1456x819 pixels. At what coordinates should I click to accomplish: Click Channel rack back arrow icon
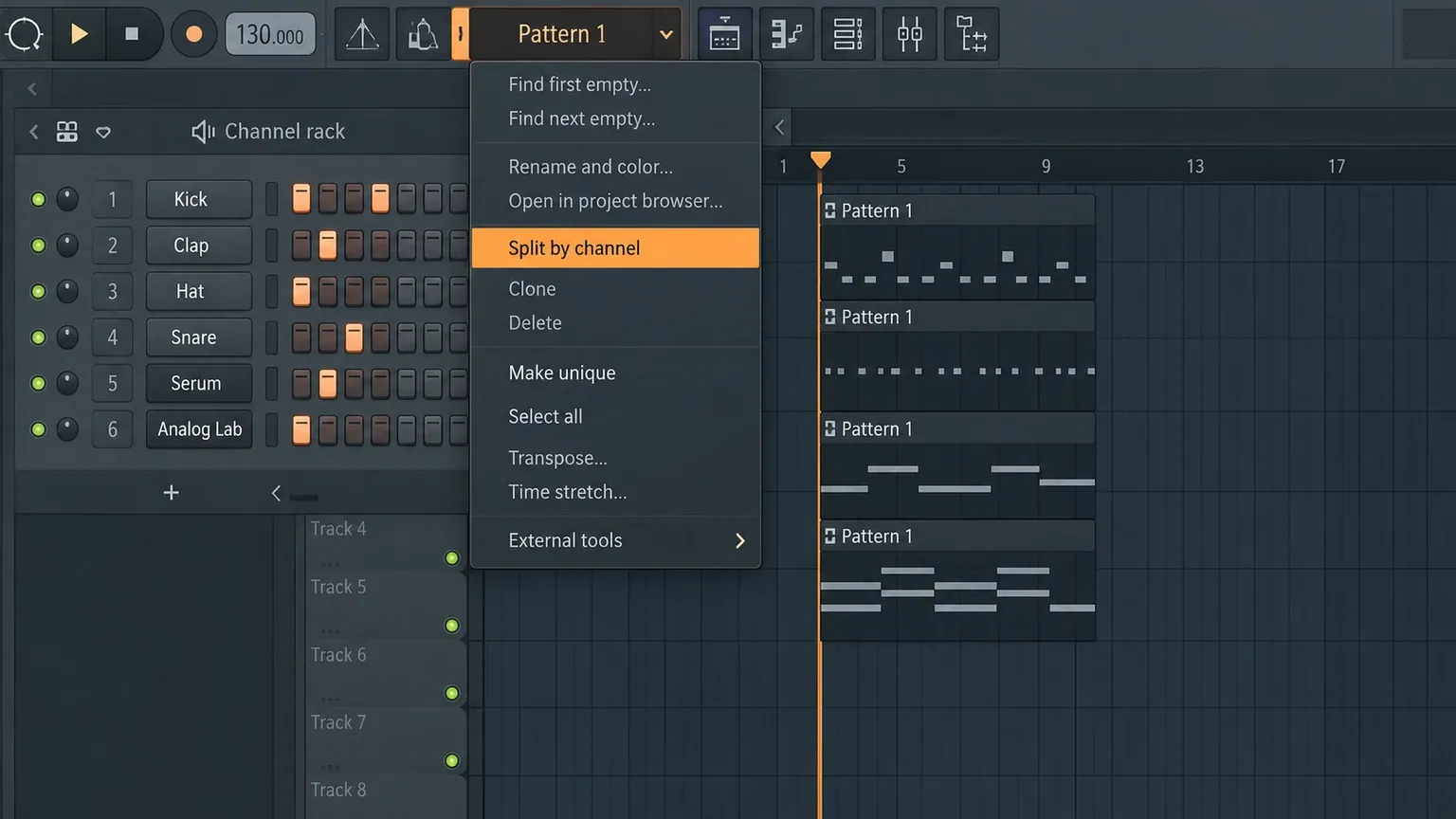[x=34, y=132]
